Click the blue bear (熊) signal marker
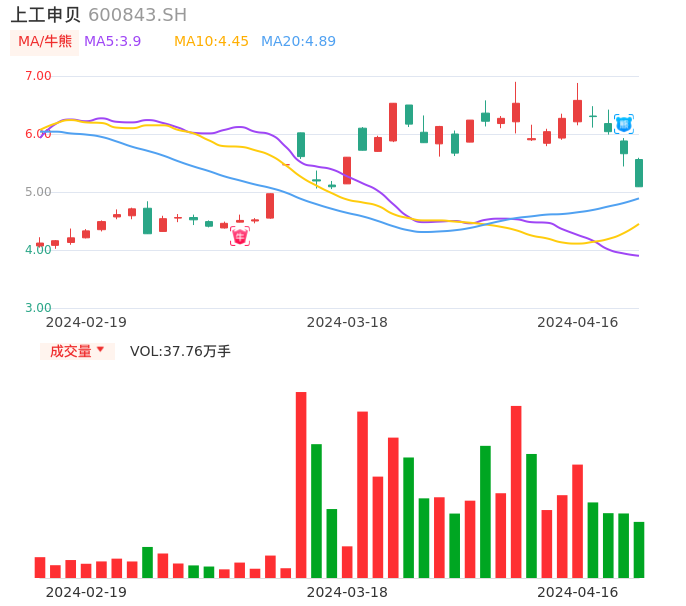The width and height of the screenshot is (686, 606). [x=623, y=124]
